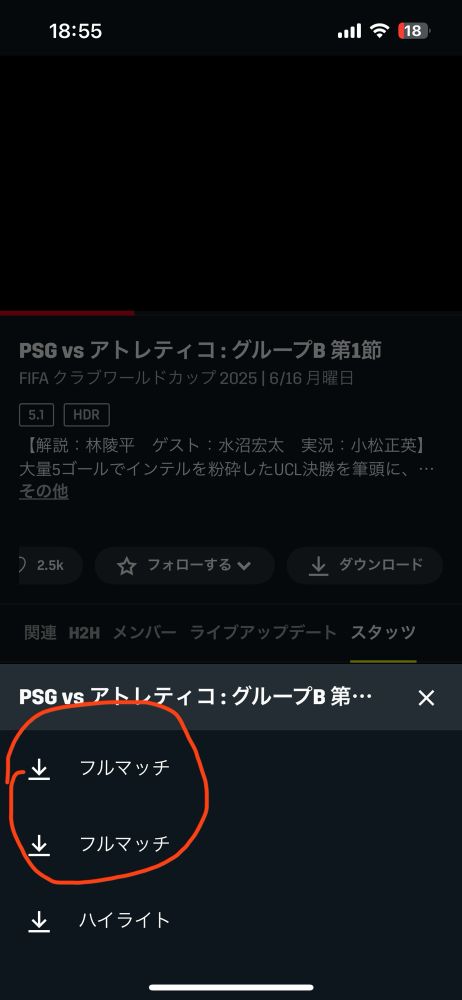
Task: Tap the star icon in フォローする
Action: (x=127, y=566)
